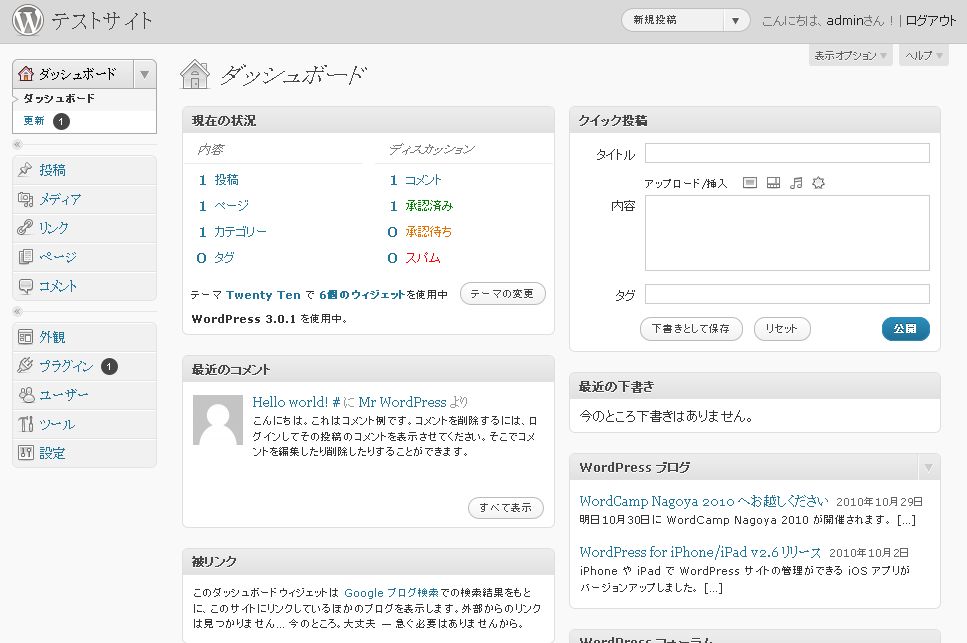Click the speech bubble icon beside コメント
This screenshot has height=643, width=967.
[25, 285]
